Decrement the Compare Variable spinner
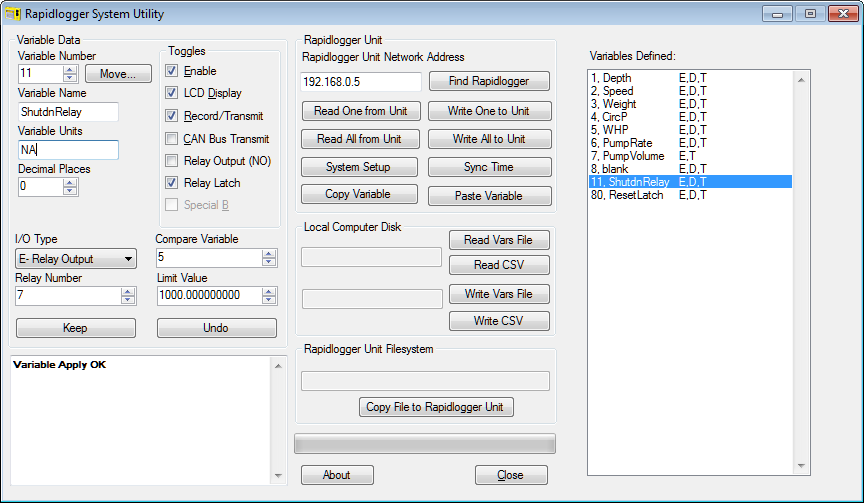Viewport: 864px width, 503px height. pos(269,262)
